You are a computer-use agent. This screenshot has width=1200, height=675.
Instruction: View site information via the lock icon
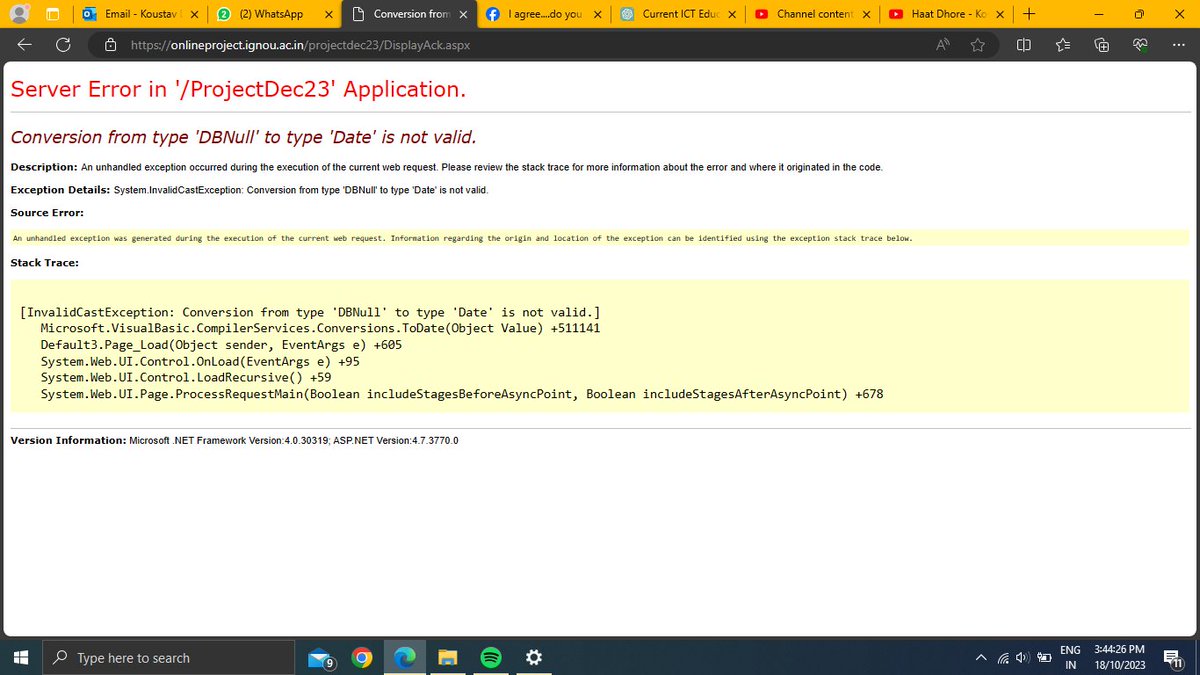click(111, 44)
